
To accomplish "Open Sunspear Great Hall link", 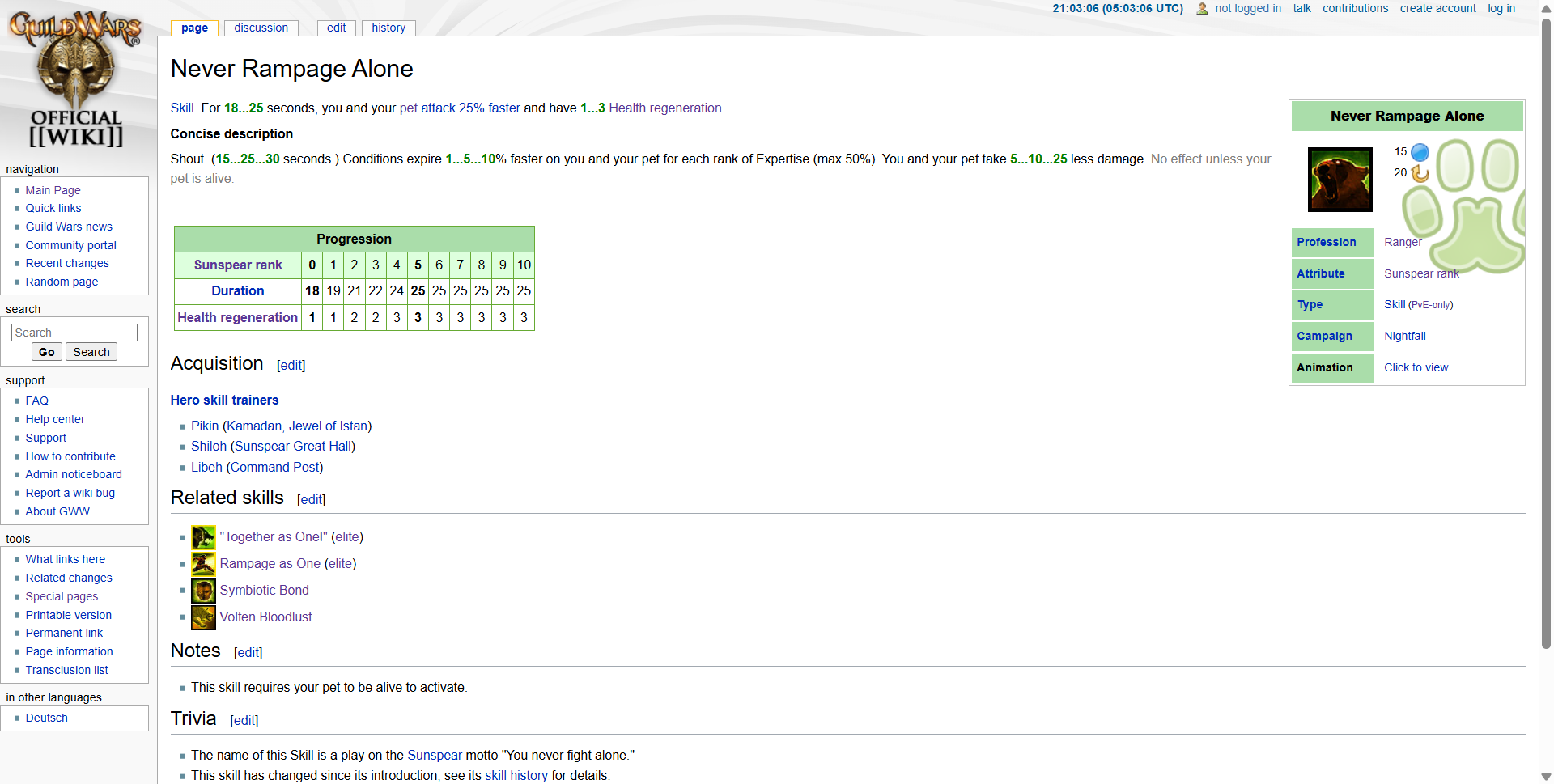I will pos(293,447).
